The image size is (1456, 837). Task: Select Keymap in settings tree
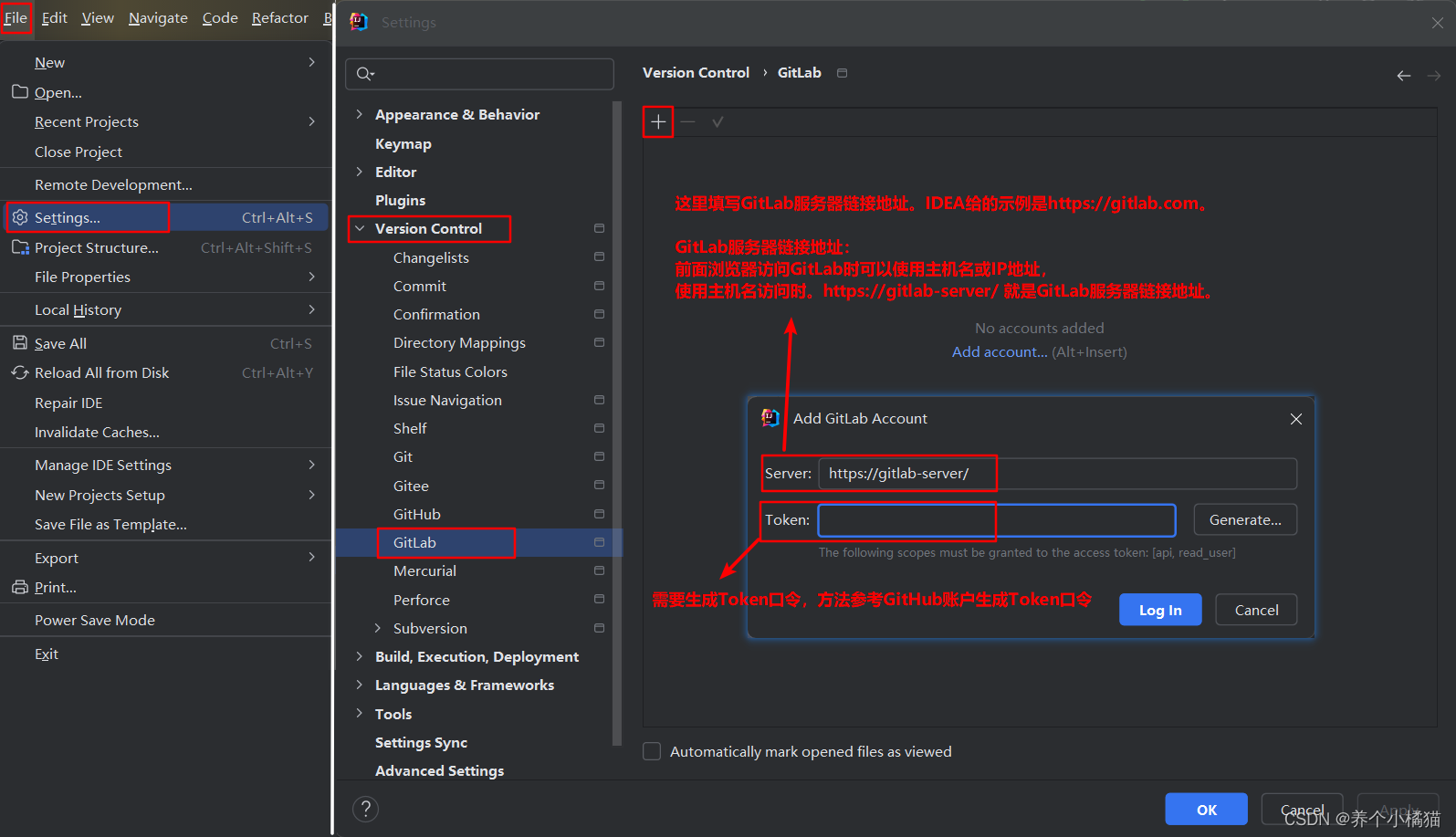pyautogui.click(x=403, y=143)
